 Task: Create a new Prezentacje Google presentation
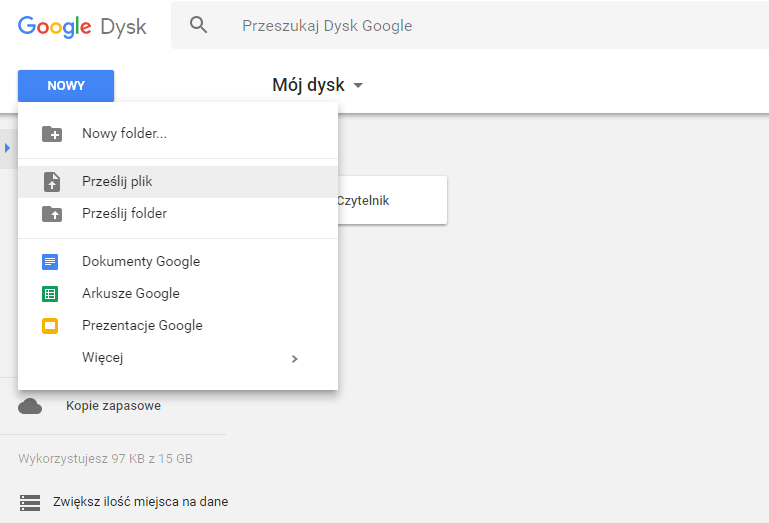178,325
